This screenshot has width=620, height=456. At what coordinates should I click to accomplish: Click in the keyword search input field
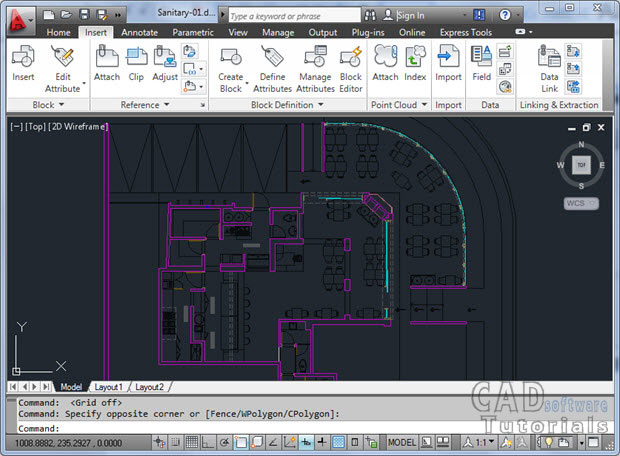pyautogui.click(x=295, y=16)
